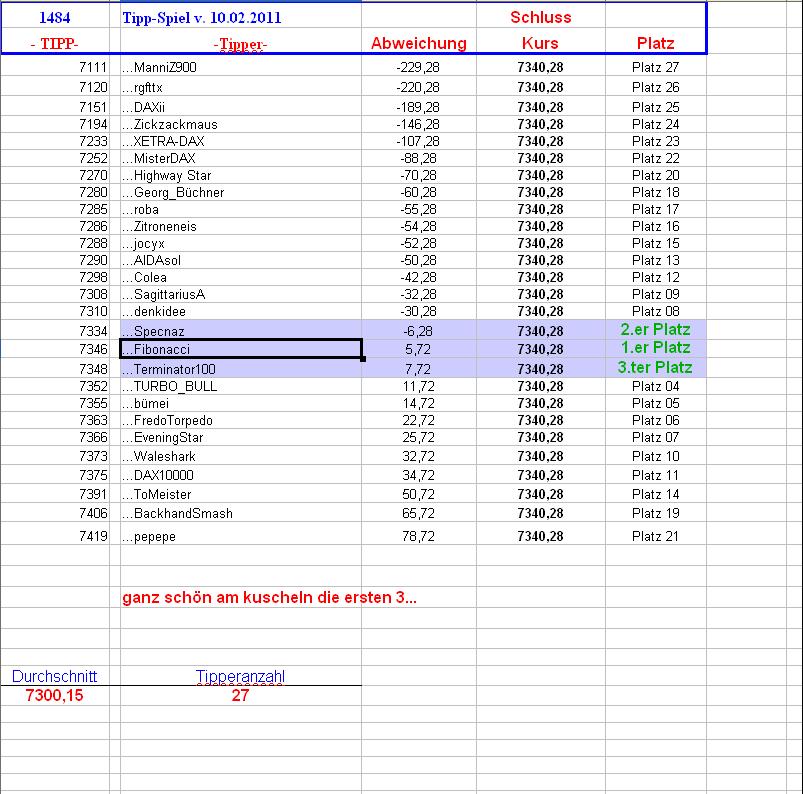Select '...MisterDAX' tipper cell
Image resolution: width=803 pixels, height=794 pixels.
click(x=241, y=158)
